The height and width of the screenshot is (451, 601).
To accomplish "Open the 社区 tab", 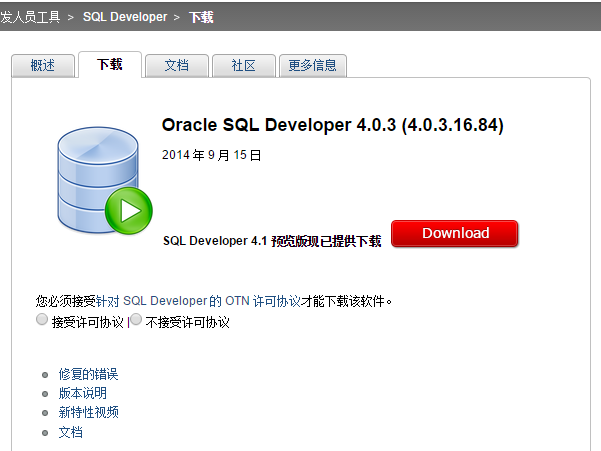I will 244,66.
